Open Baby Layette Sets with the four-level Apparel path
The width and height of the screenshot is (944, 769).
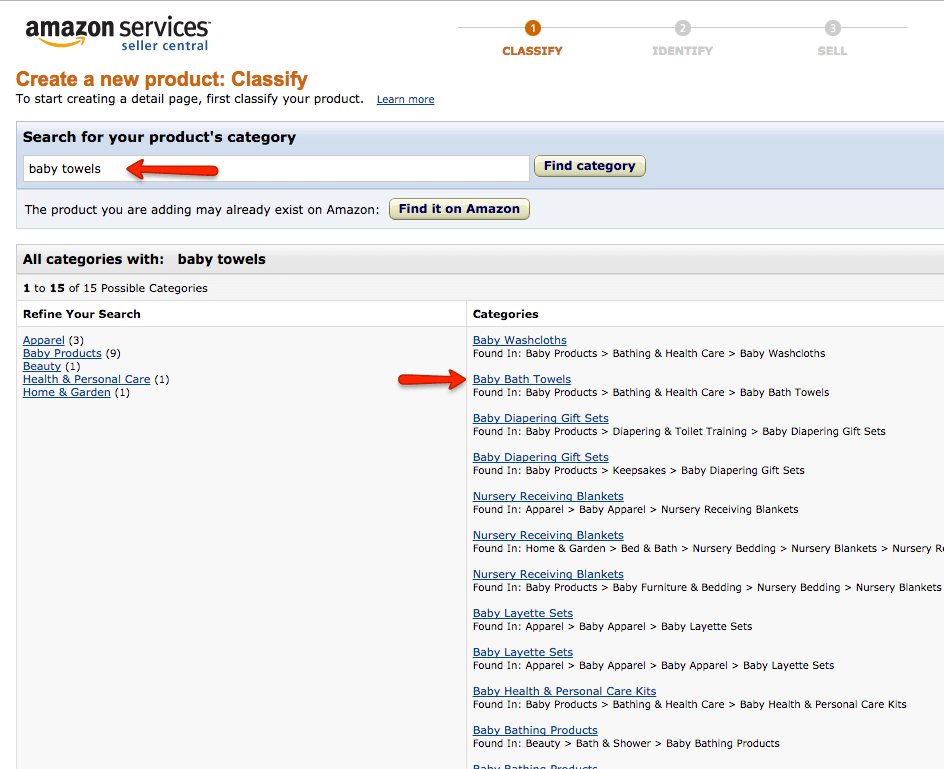click(x=523, y=653)
